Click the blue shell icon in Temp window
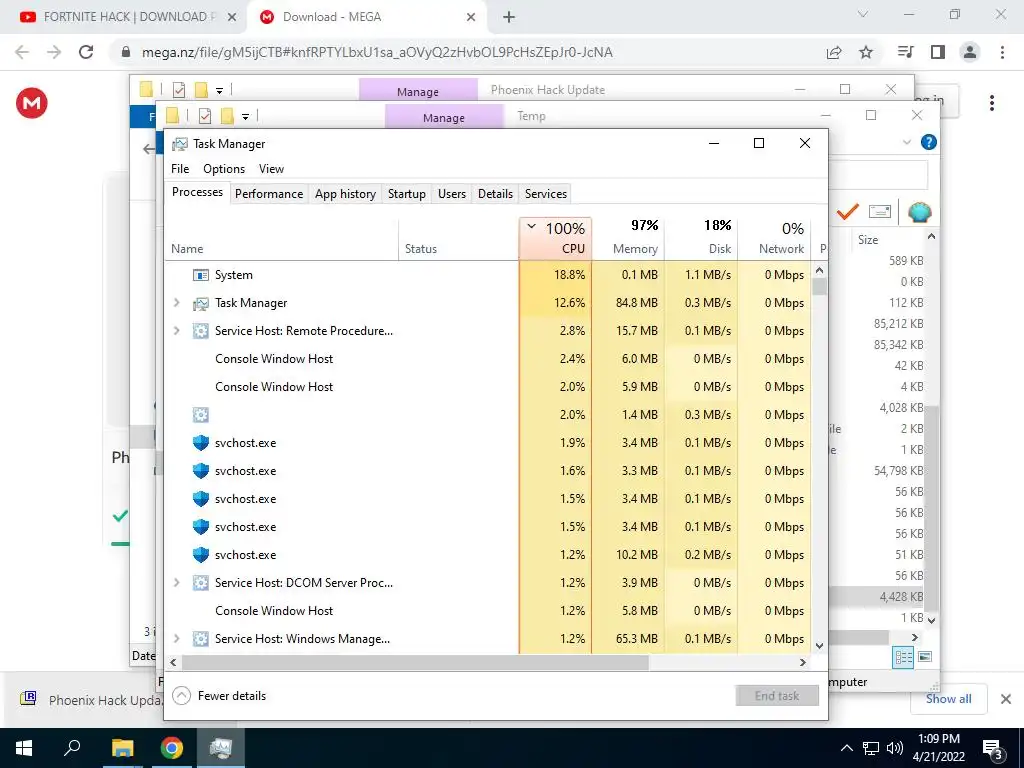The image size is (1024, 768). click(920, 212)
